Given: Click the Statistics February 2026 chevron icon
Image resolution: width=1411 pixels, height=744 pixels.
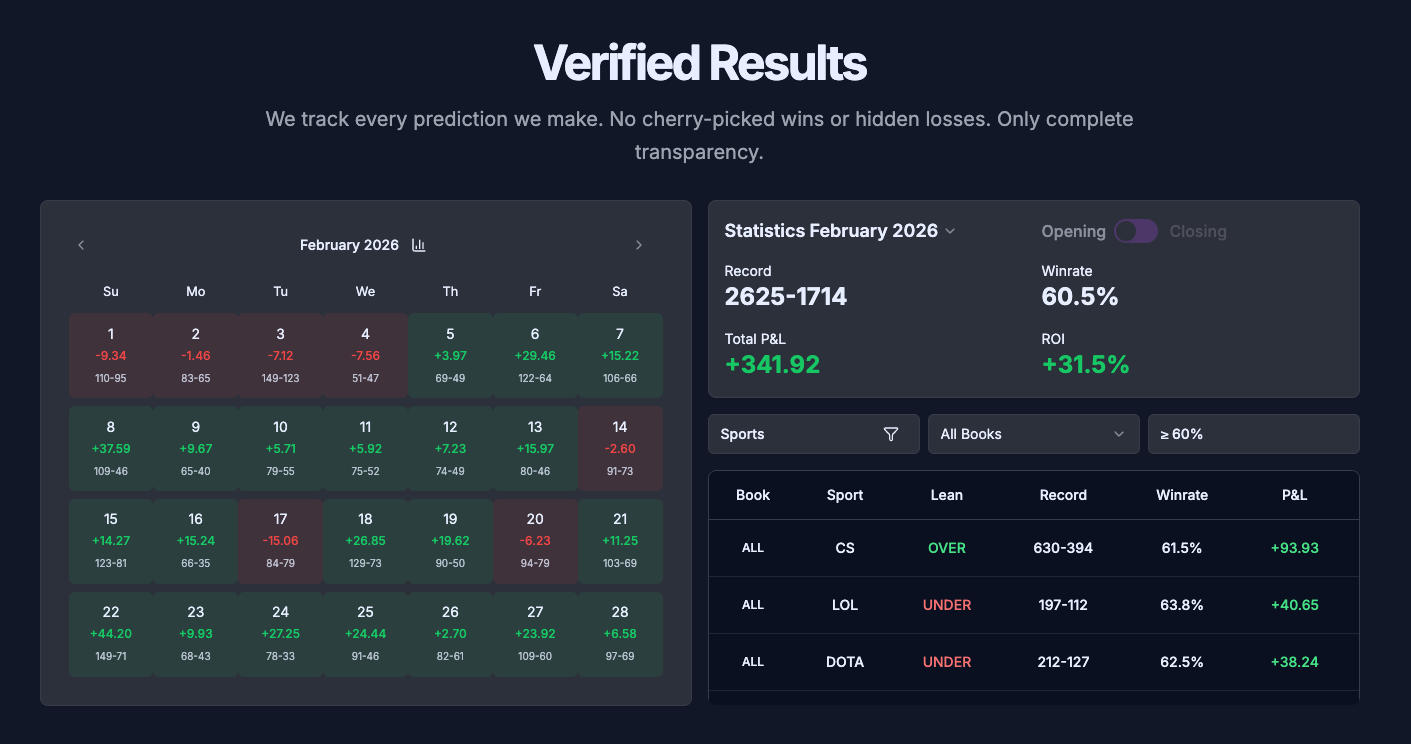Looking at the screenshot, I should (949, 230).
